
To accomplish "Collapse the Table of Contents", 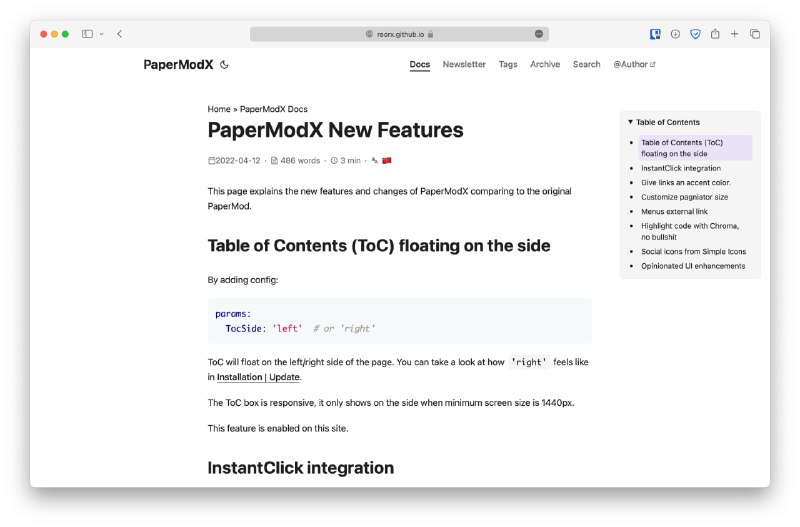I will coord(663,122).
